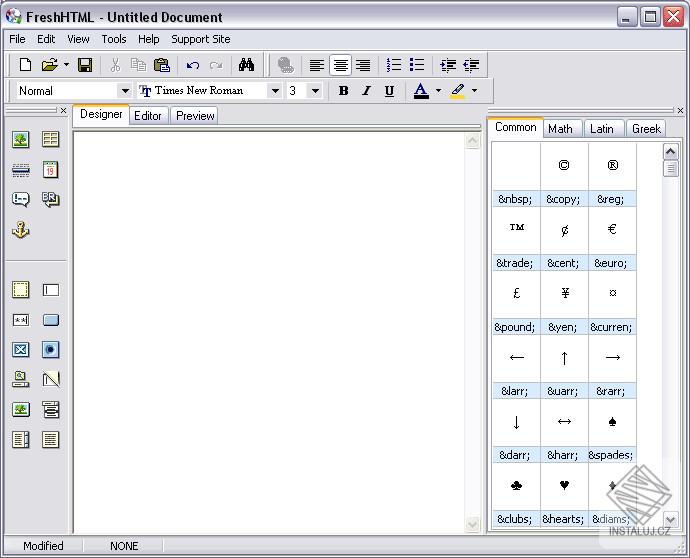
Task: Open the View menu
Action: [78, 39]
